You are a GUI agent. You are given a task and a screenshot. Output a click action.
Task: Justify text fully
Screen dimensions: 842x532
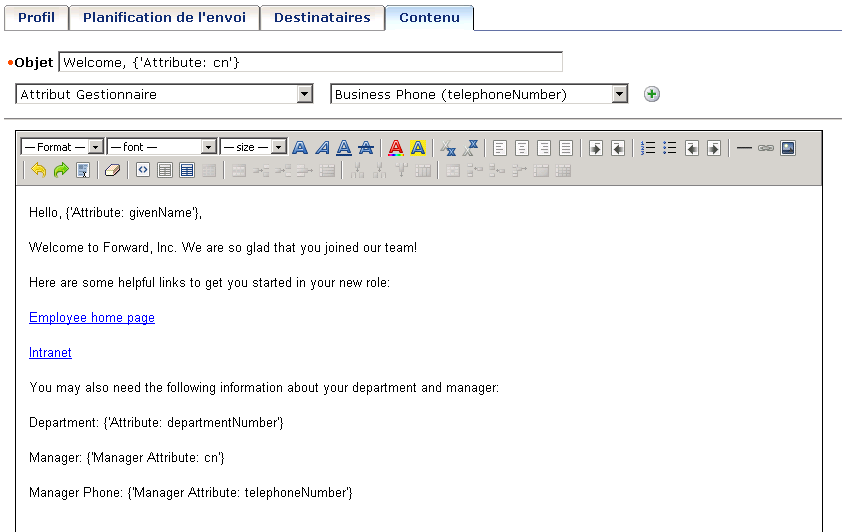565,148
